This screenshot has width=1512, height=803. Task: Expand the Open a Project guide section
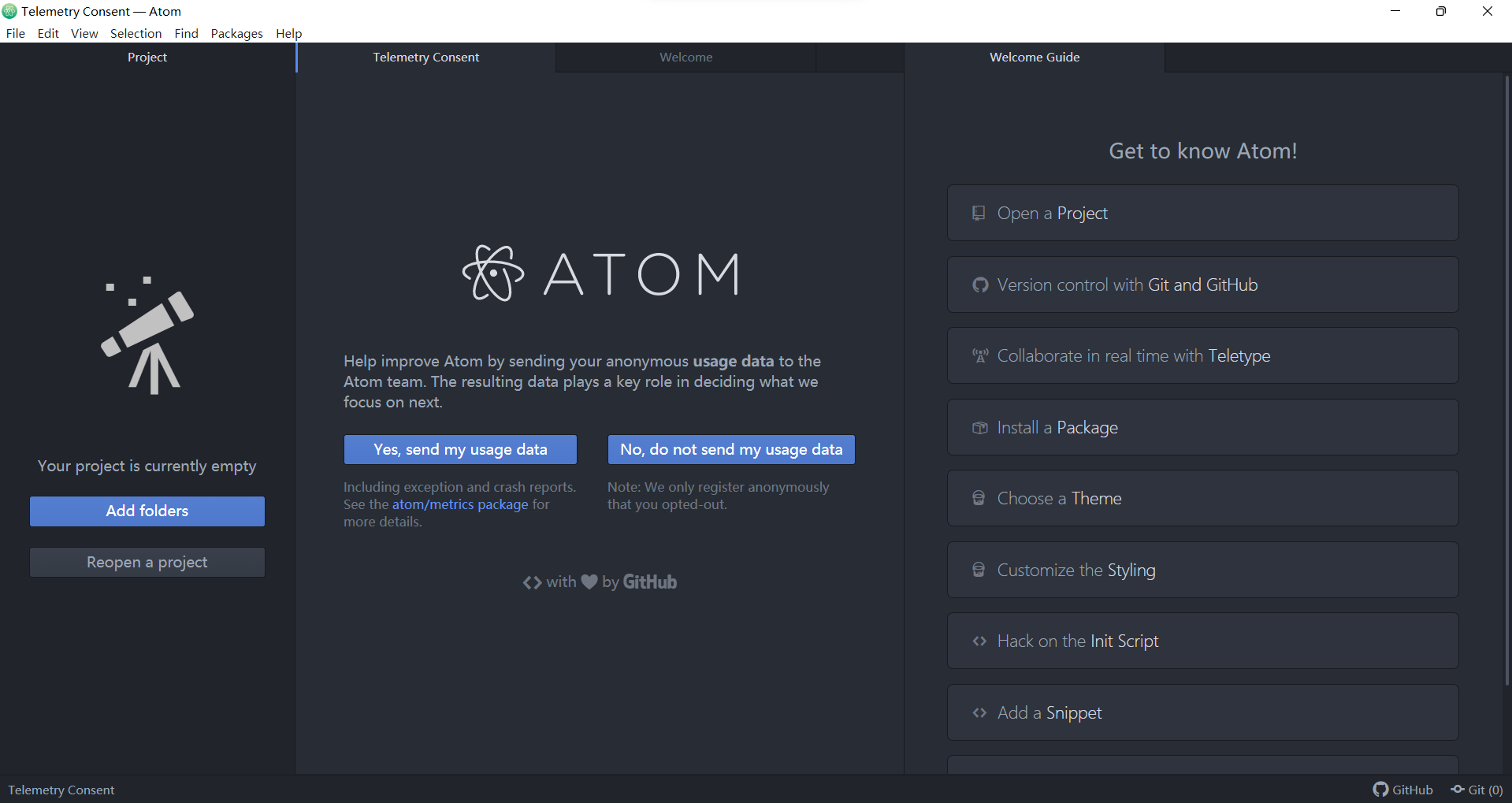pos(1202,213)
